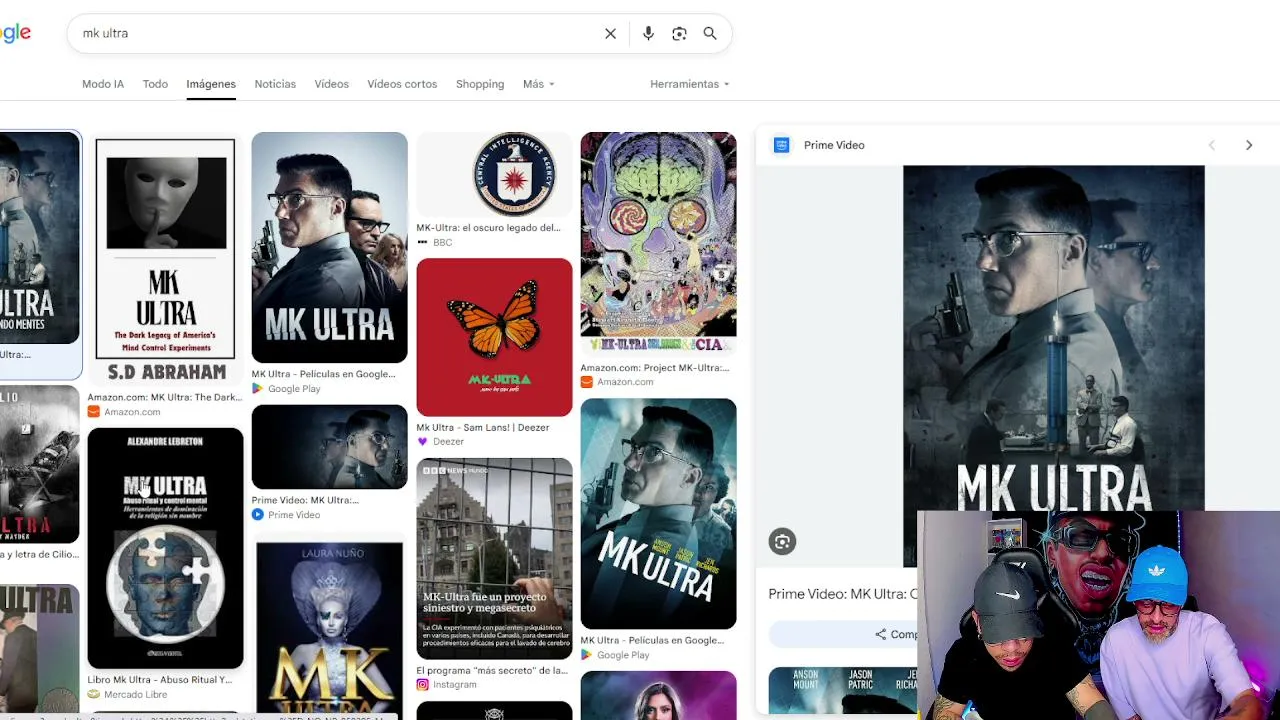Open the Videos tab
1280x720 pixels.
click(331, 84)
